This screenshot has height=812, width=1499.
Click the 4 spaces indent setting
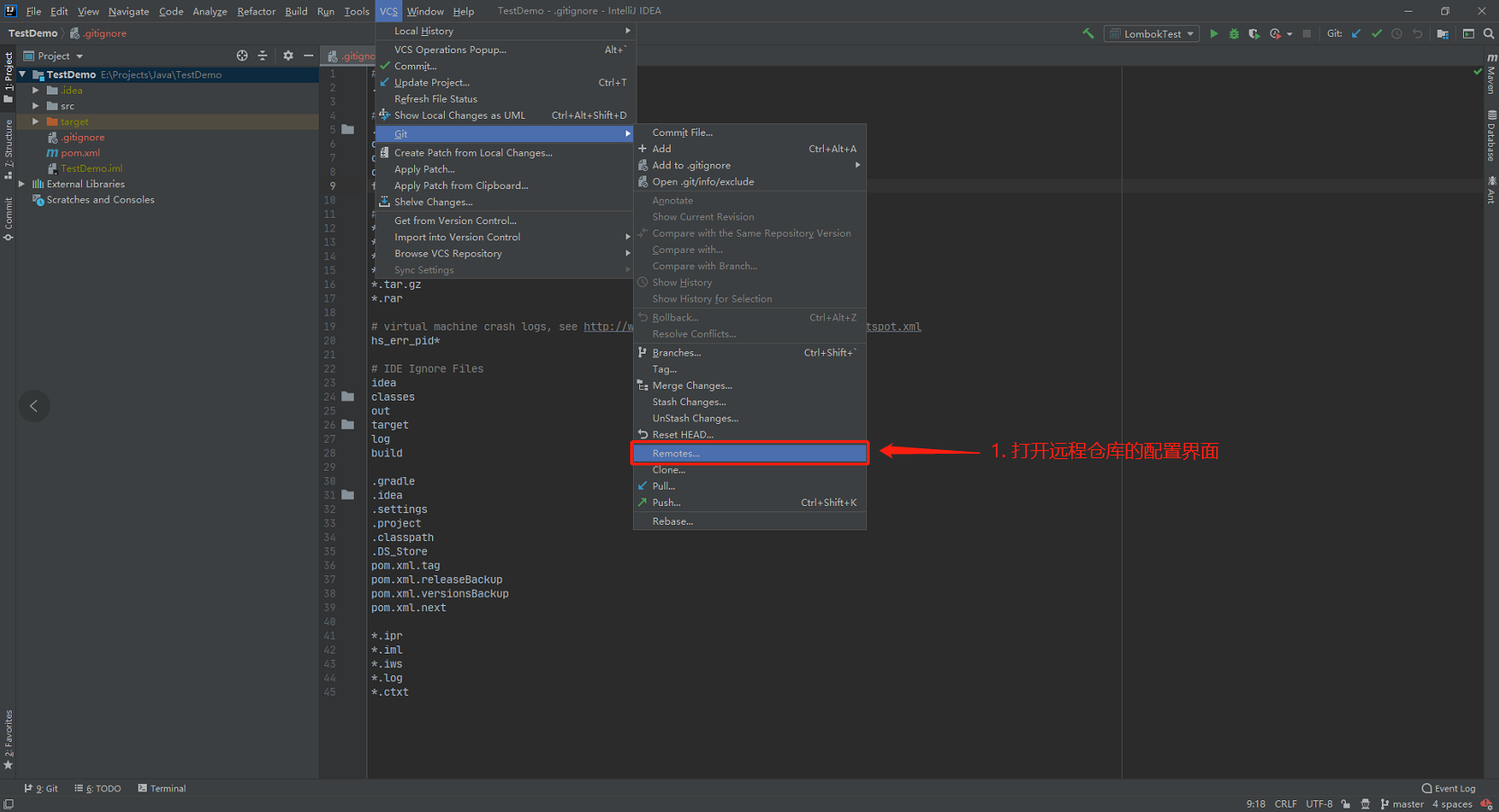tap(1452, 804)
